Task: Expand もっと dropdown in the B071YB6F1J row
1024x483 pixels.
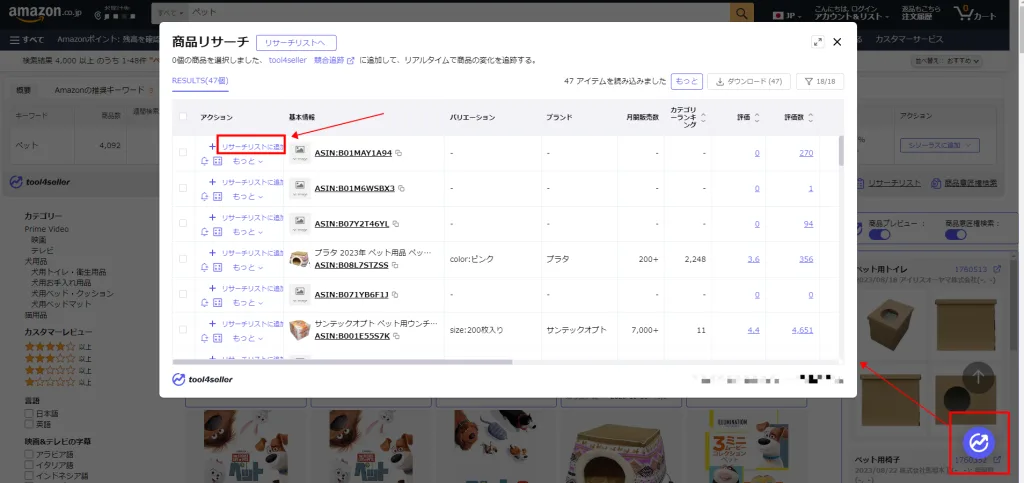Action: point(248,303)
